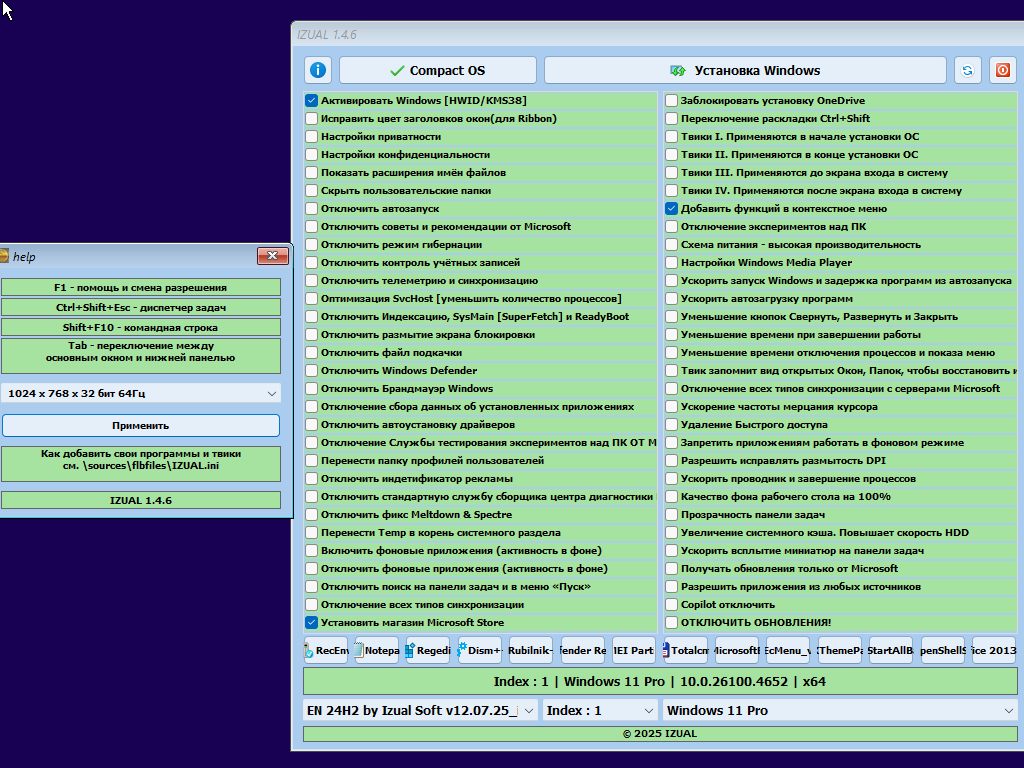Check Отключение всех типов синхронизации
1024x768 pixels.
(312, 605)
